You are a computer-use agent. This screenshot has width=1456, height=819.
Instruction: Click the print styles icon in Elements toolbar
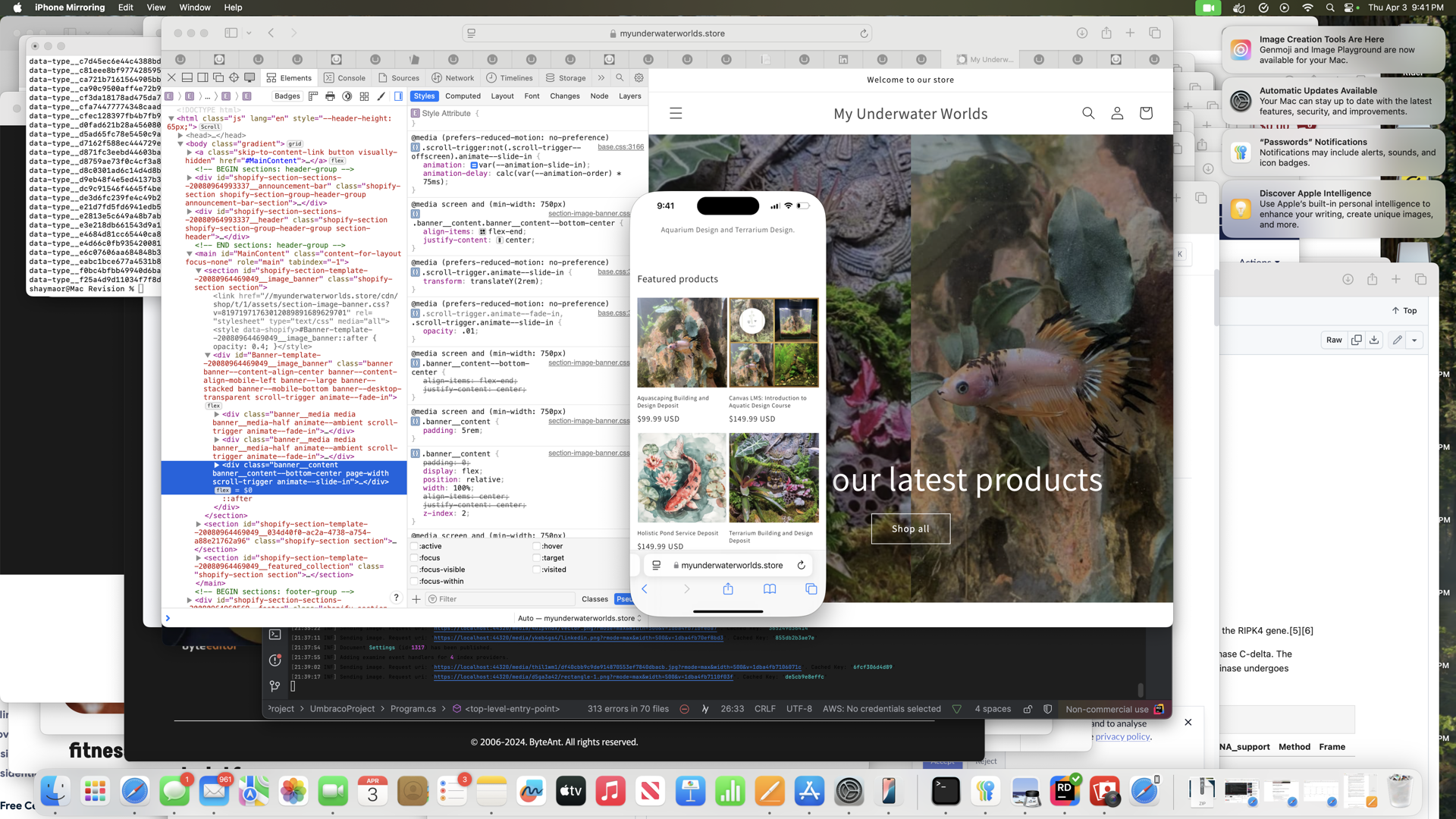pos(330,96)
